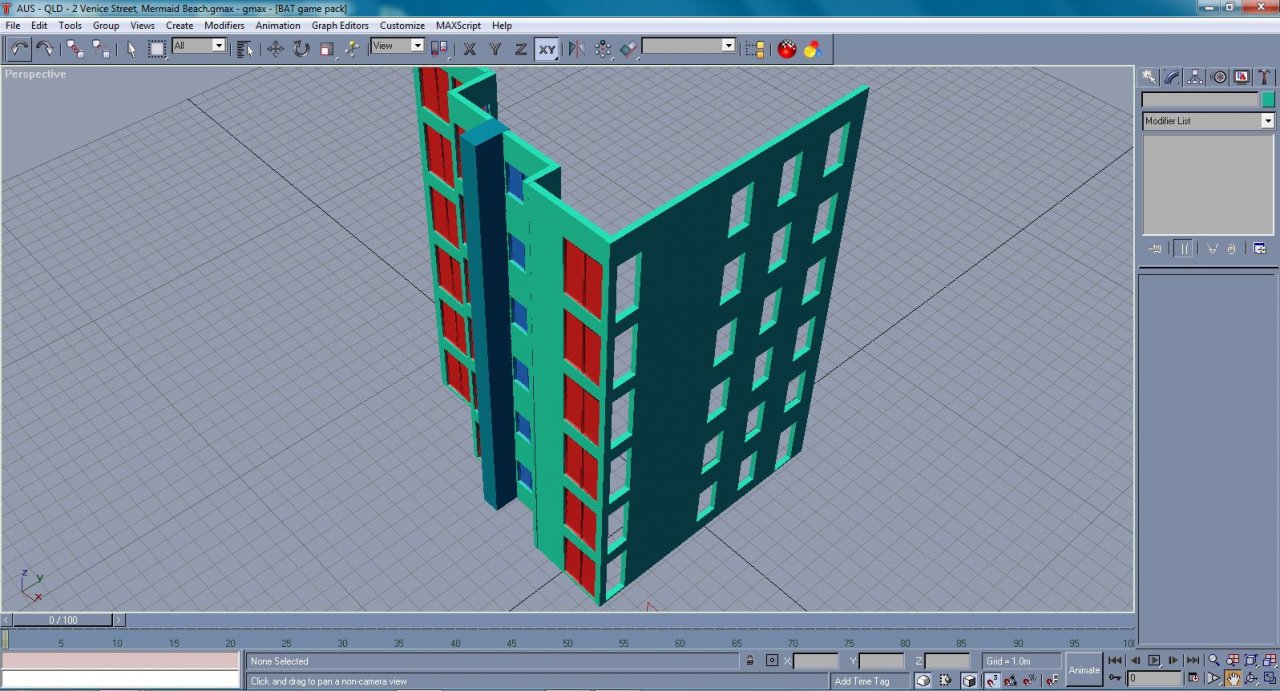
Task: Toggle the Angle Snap button
Action: tap(1011, 680)
